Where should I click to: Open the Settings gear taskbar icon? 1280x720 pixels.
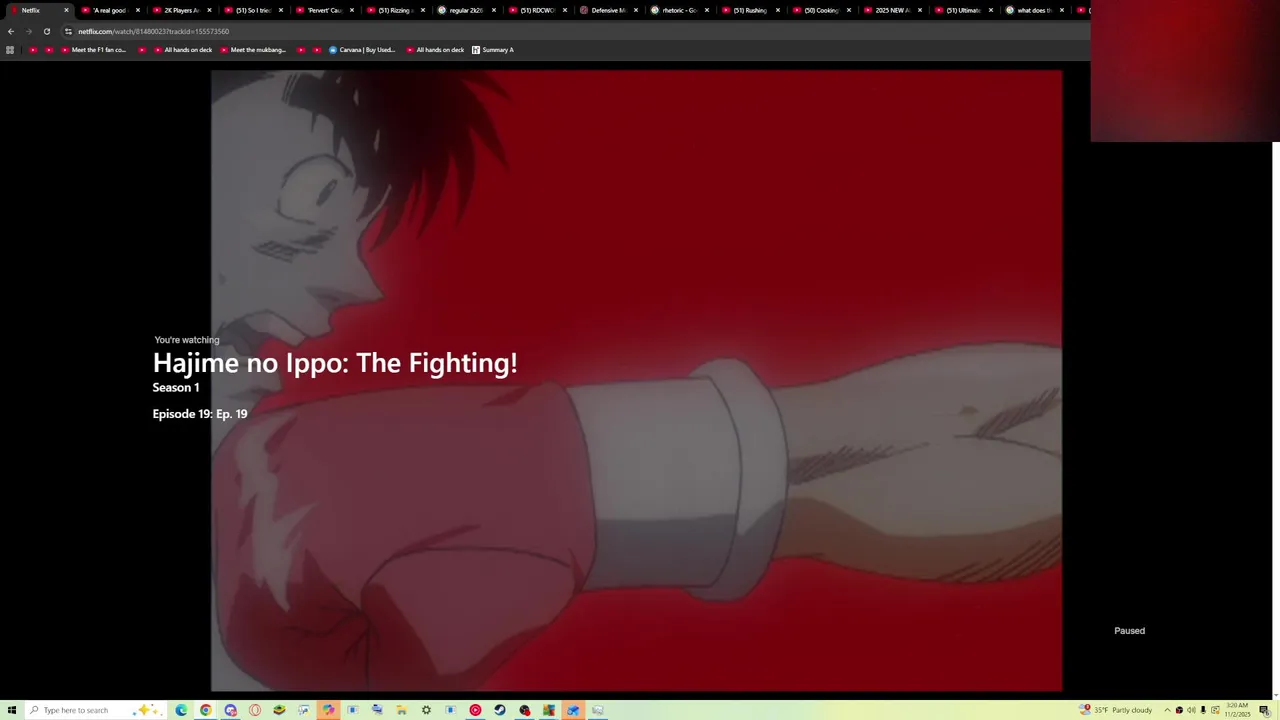tap(426, 710)
